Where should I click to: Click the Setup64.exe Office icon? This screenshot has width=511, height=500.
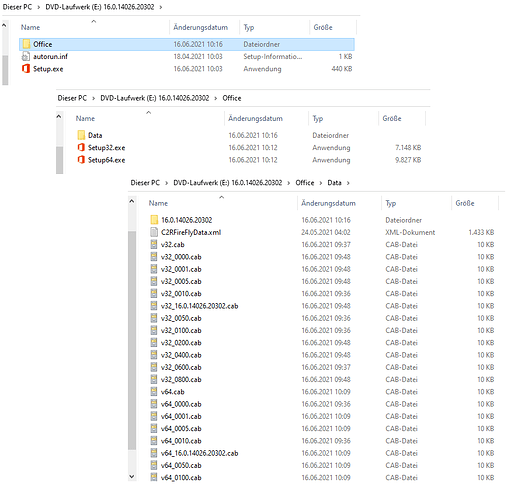[81, 160]
